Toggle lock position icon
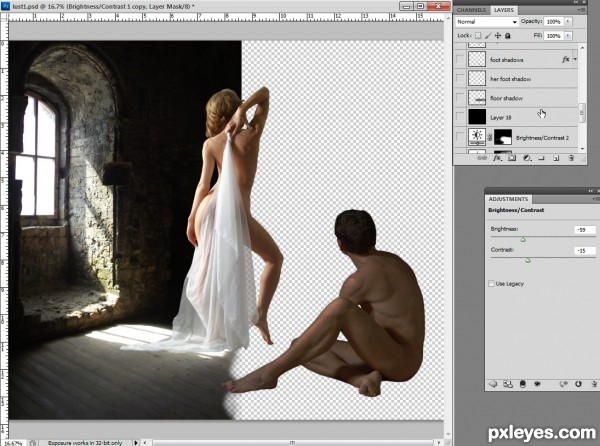The width and height of the screenshot is (600, 446). [x=497, y=36]
